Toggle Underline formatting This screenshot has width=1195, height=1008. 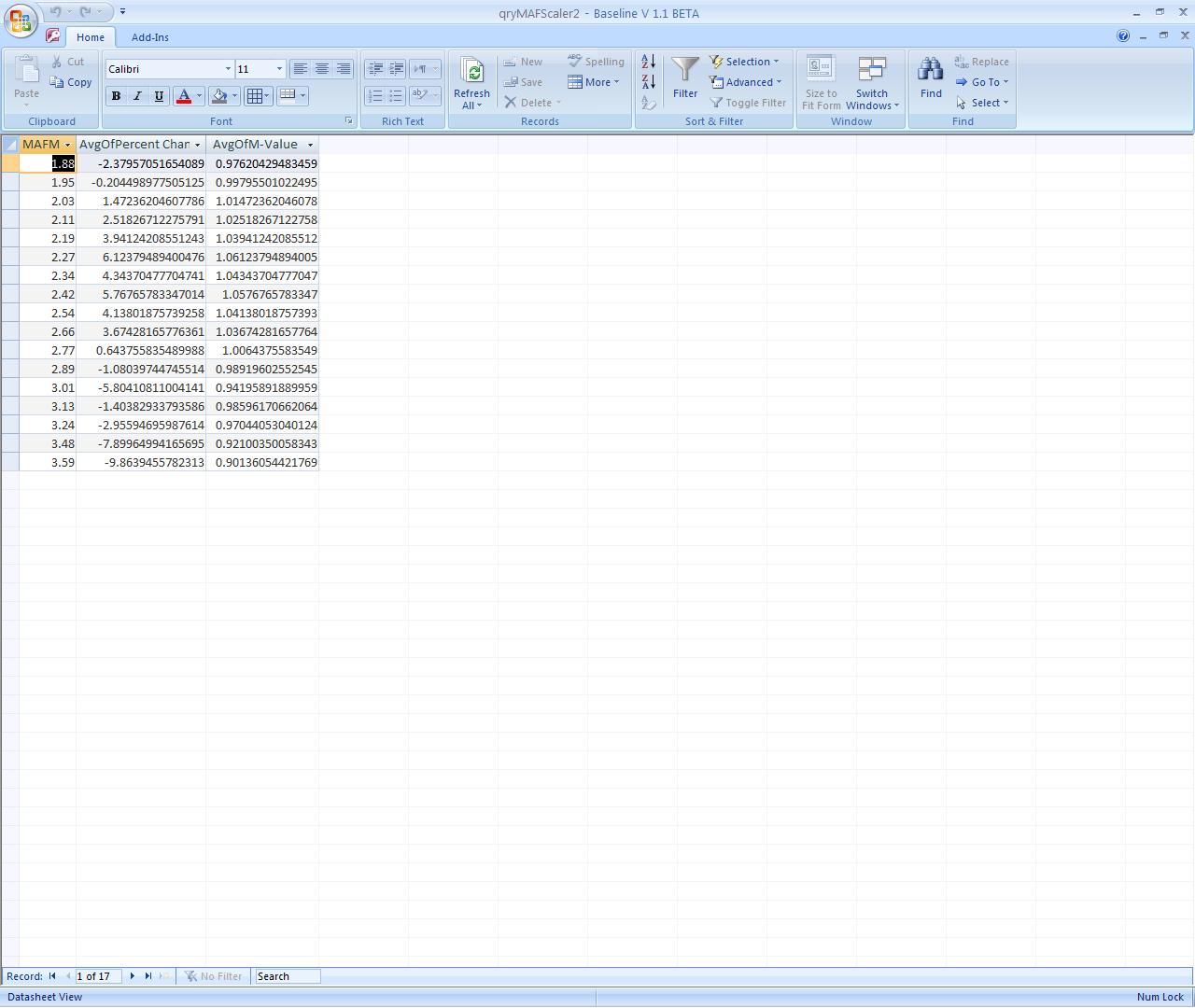tap(159, 96)
